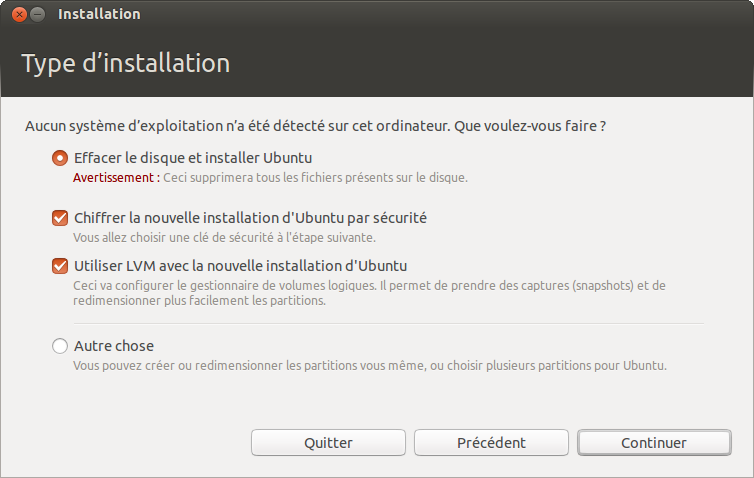Click the LVM 'gestionnaire de volumes logiques' description
Screen dimensions: 754x478
(369, 293)
